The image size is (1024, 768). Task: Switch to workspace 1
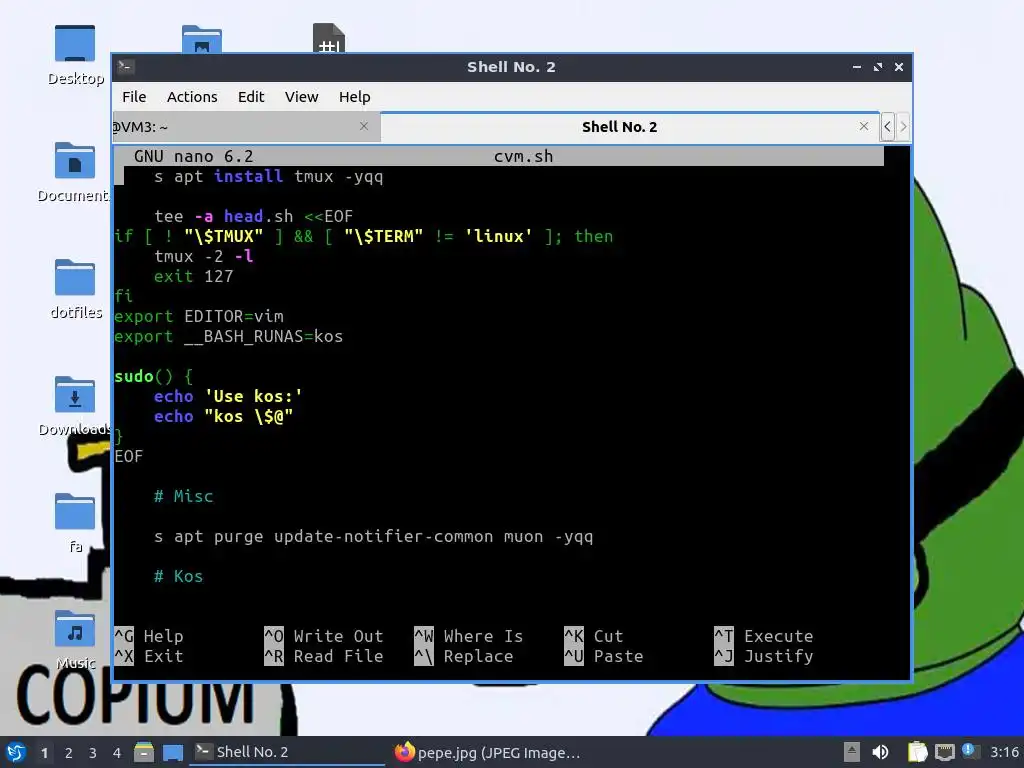44,752
